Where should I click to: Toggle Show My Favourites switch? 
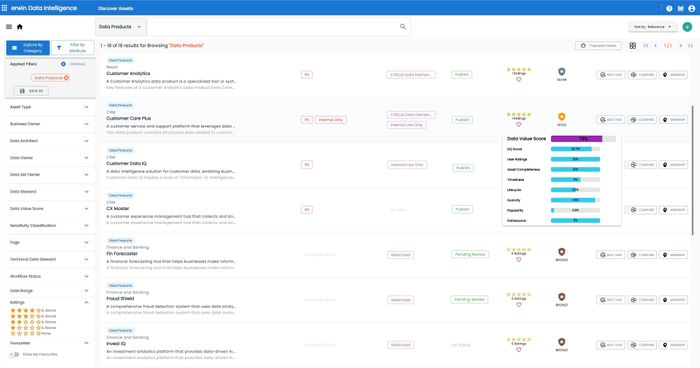(14, 355)
